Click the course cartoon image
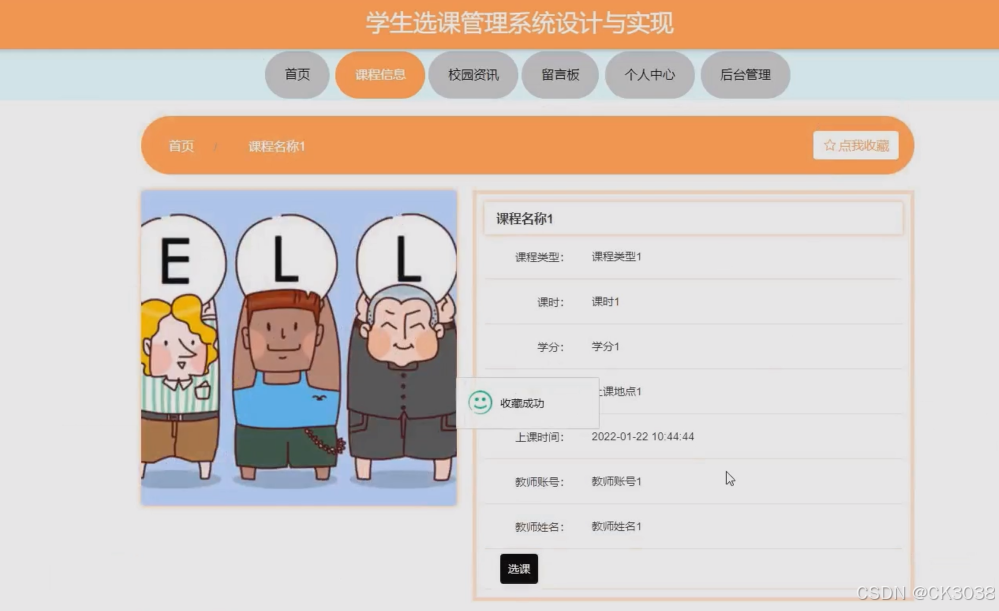Viewport: 999px width, 611px height. coord(299,347)
